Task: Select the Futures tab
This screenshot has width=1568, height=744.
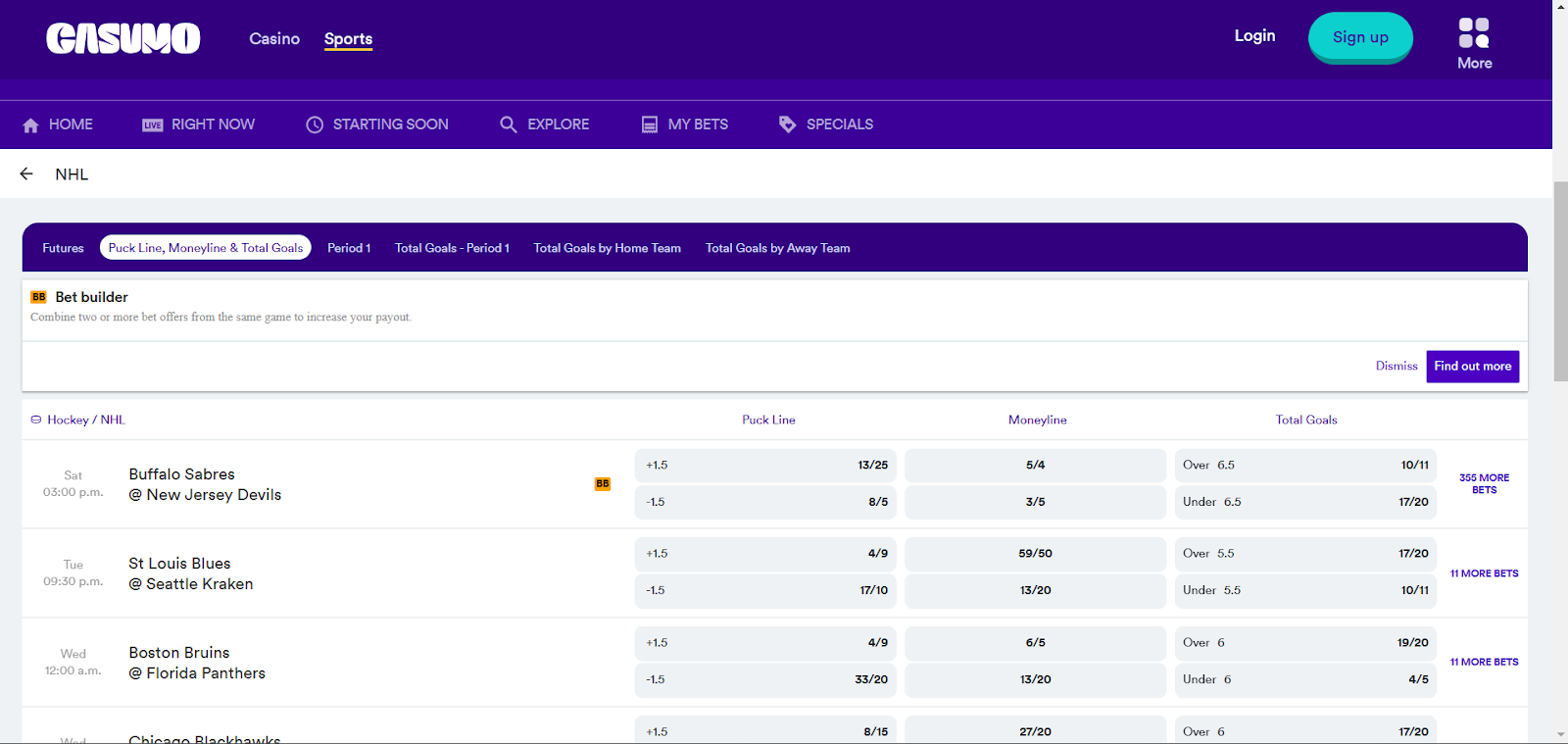Action: click(x=63, y=248)
